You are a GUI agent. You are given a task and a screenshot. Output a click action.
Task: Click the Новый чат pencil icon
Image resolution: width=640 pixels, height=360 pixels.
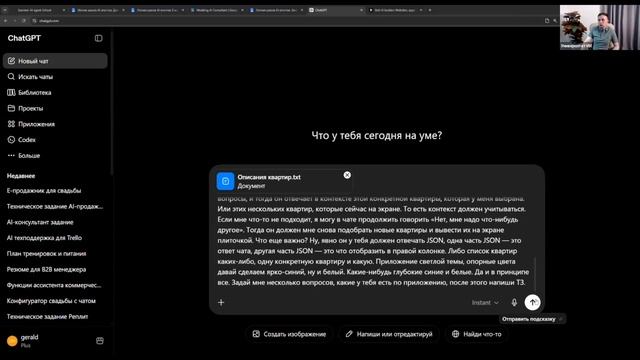[11, 61]
